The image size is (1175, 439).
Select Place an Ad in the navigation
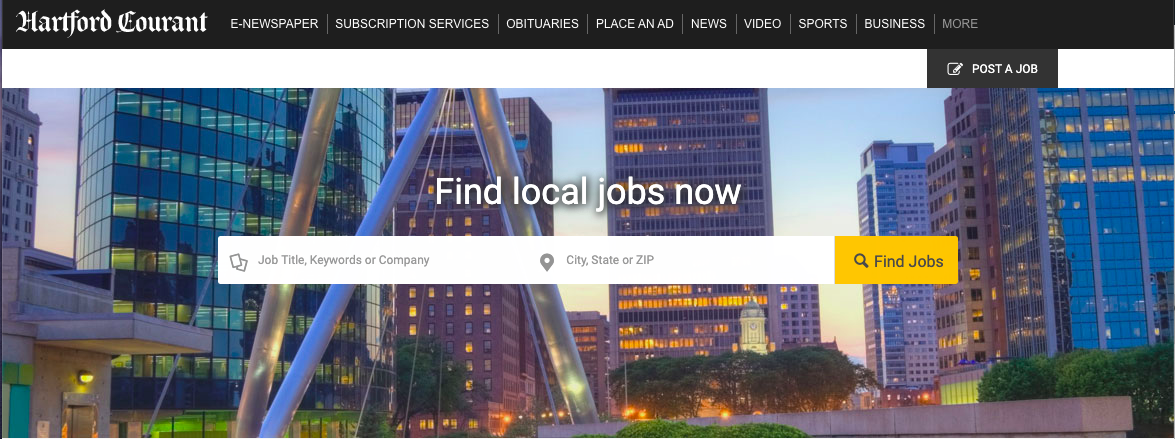coord(635,24)
